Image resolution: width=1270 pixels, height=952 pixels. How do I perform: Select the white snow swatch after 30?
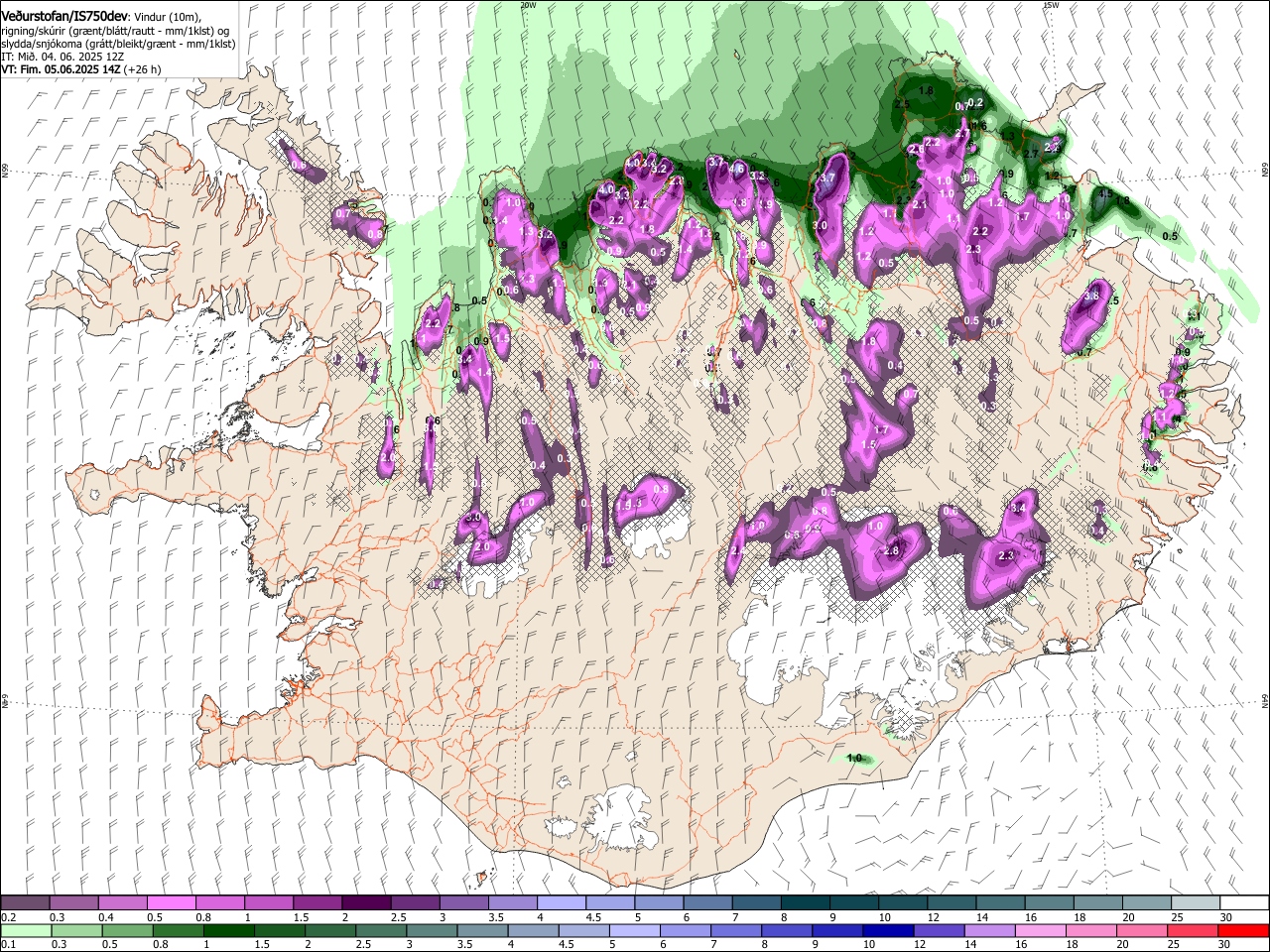pos(1243,903)
